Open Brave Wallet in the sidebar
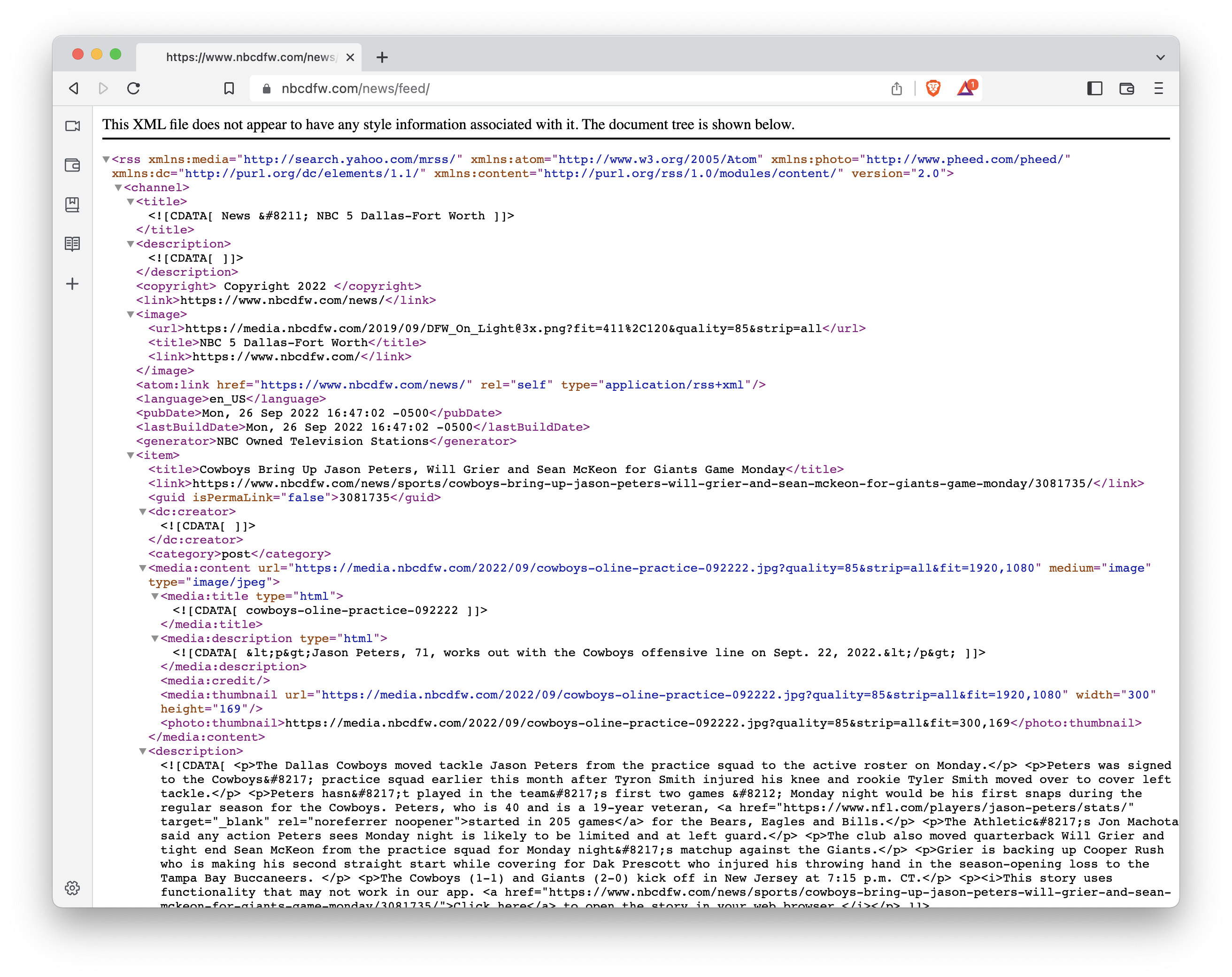The height and width of the screenshot is (977, 1232). pos(73,165)
